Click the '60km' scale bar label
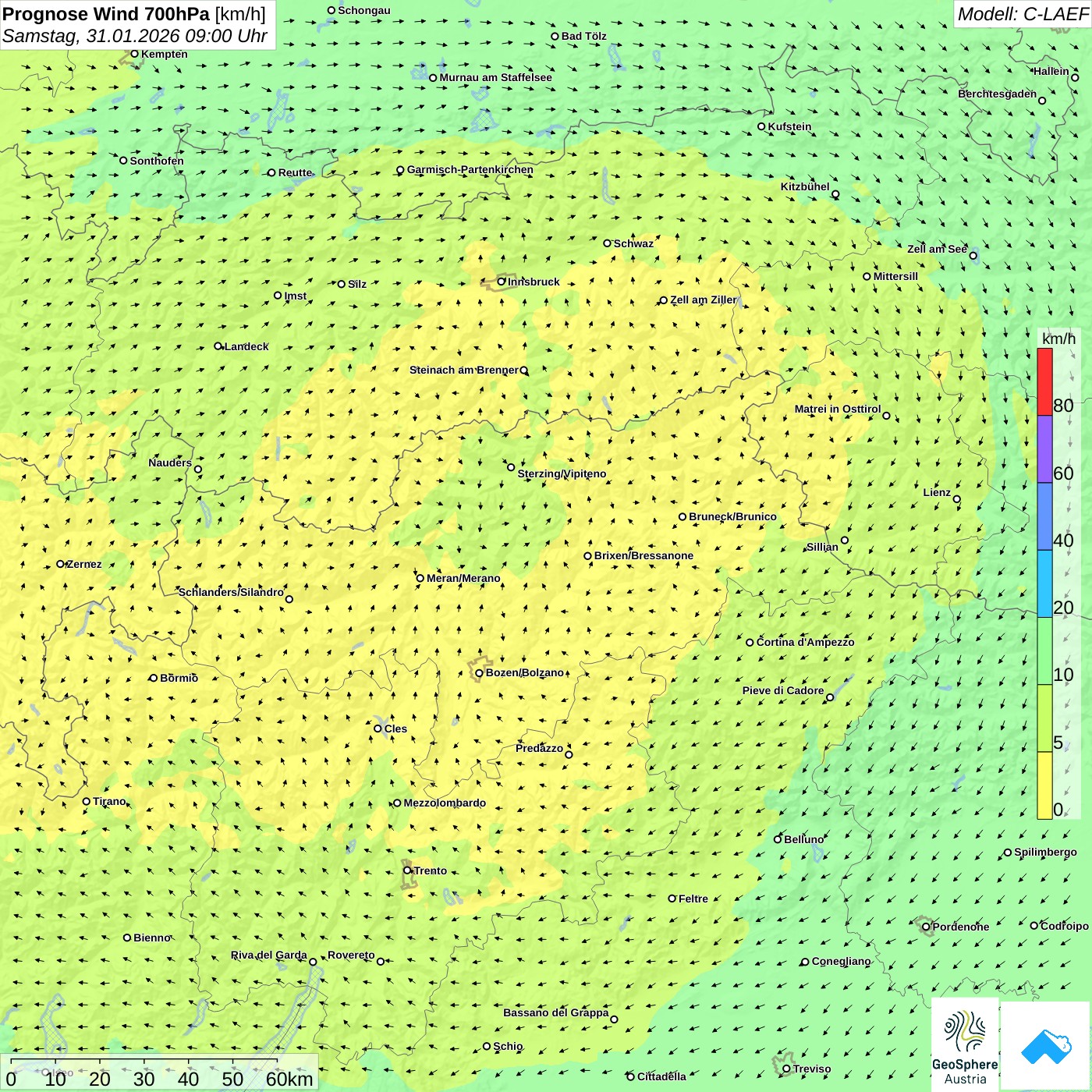 289,1079
